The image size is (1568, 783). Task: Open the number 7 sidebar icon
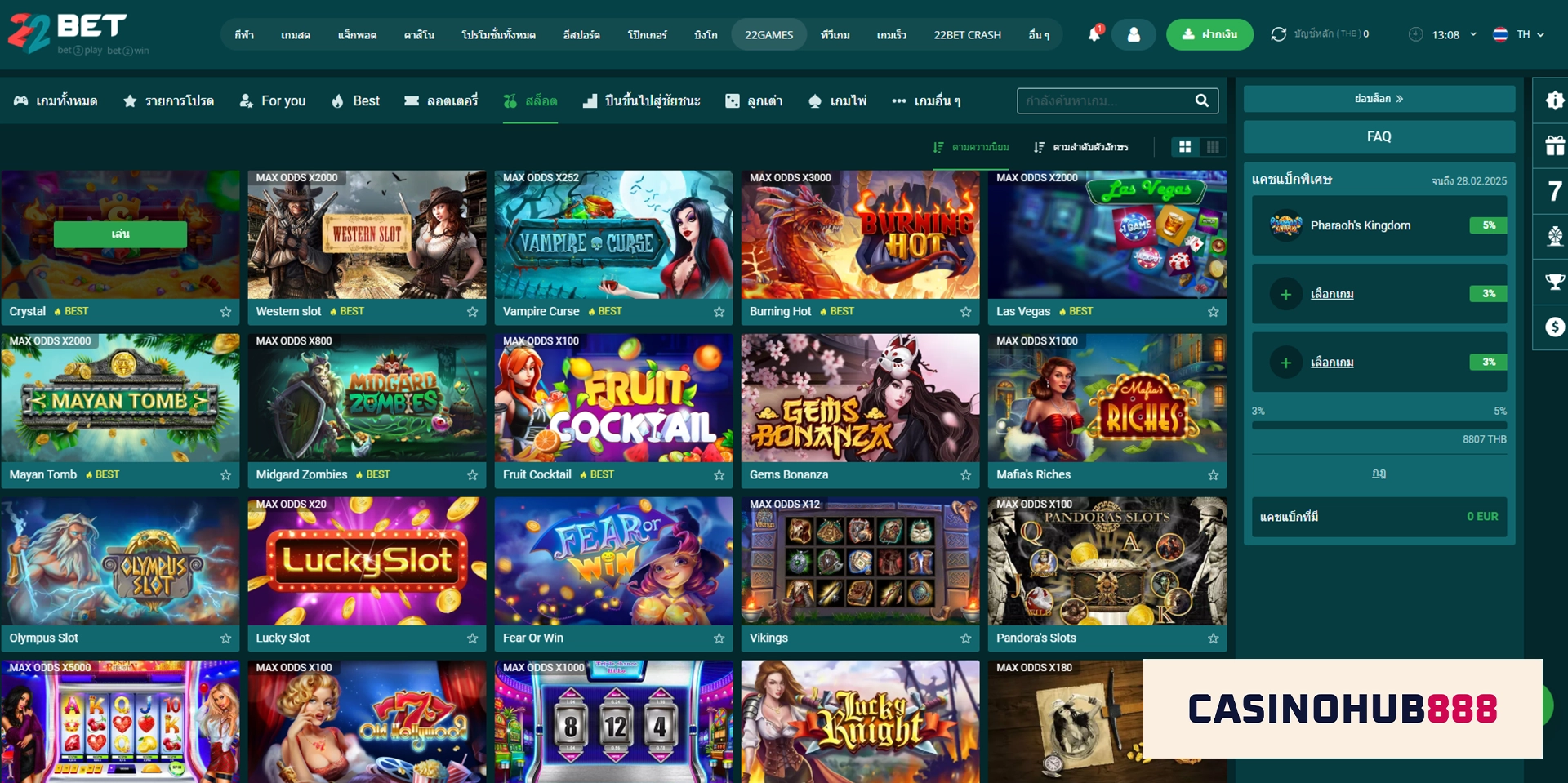[1555, 191]
